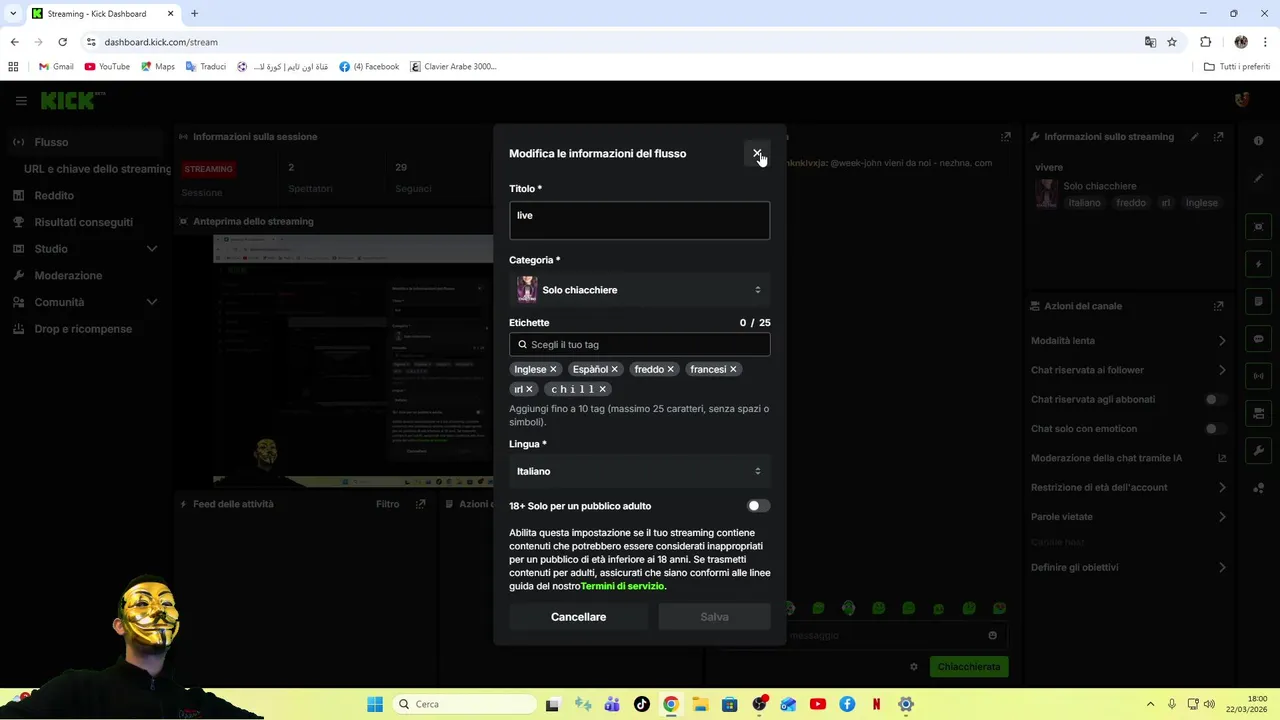
Task: Open Tutti i preferiti bookmarks folder
Action: pos(1237,67)
